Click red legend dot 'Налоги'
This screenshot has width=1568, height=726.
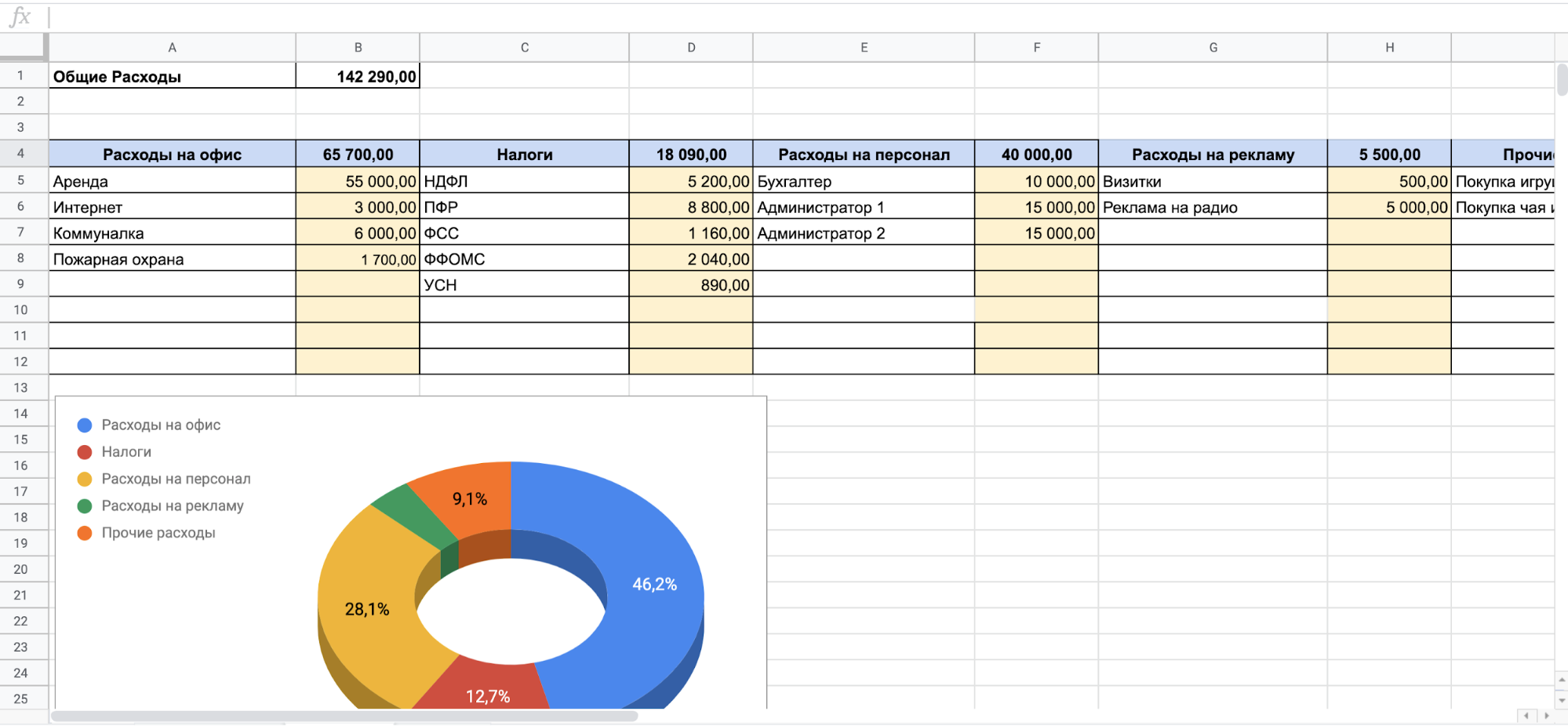tap(85, 452)
